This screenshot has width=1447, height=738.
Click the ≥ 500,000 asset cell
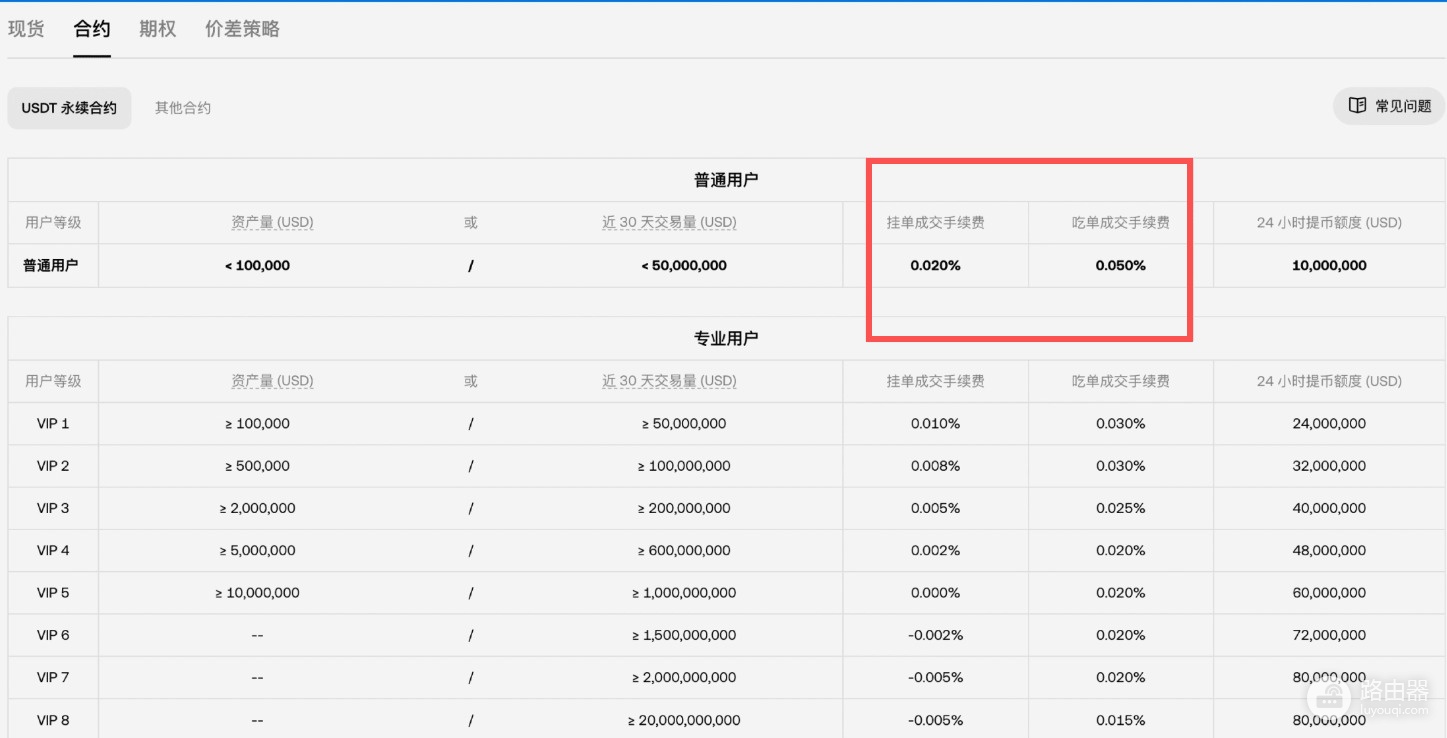(257, 466)
